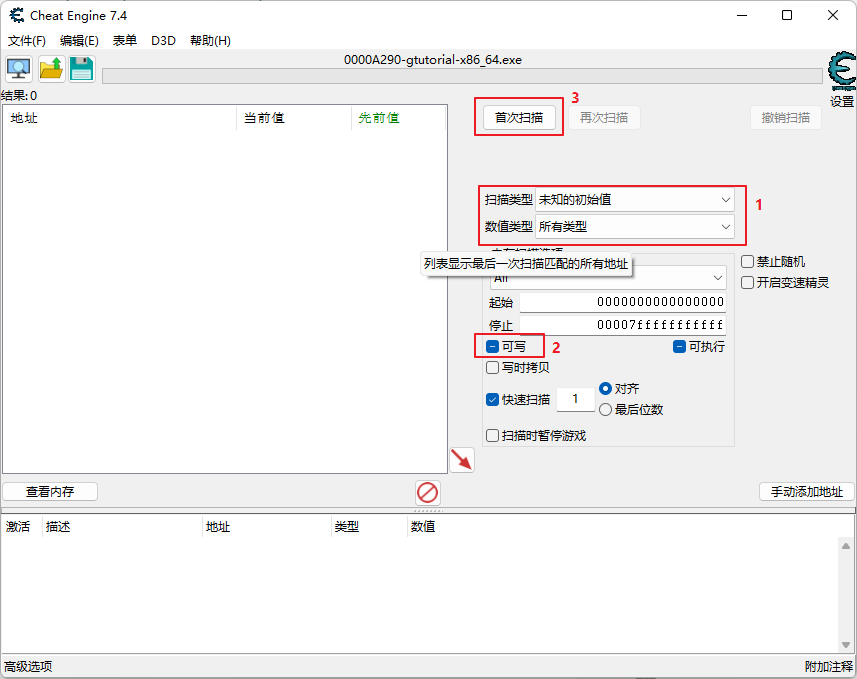This screenshot has width=857, height=679.
Task: Toggle the 快速扫描 checkbox
Action: point(492,400)
